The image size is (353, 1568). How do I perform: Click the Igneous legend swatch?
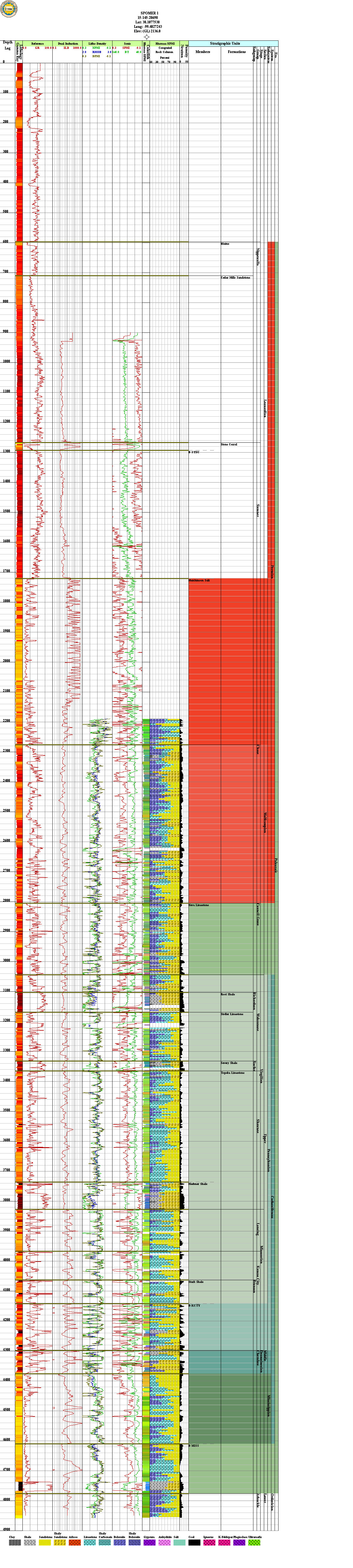(210, 1543)
